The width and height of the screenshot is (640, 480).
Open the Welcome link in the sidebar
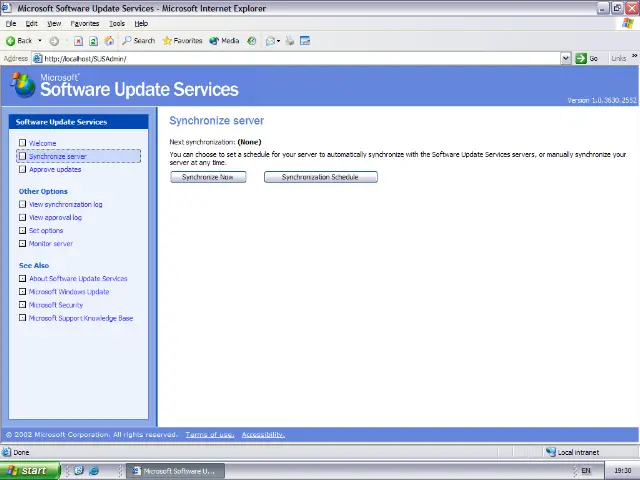click(42, 143)
